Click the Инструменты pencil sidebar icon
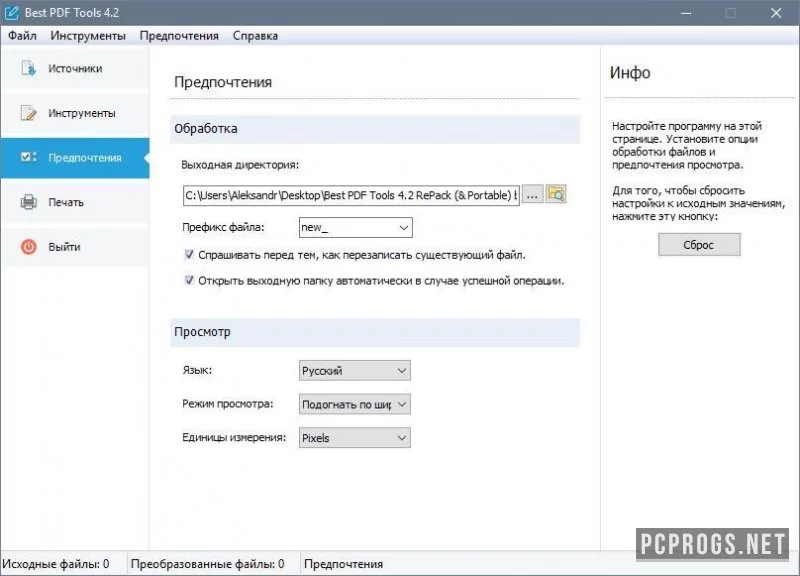800x576 pixels. coord(29,113)
